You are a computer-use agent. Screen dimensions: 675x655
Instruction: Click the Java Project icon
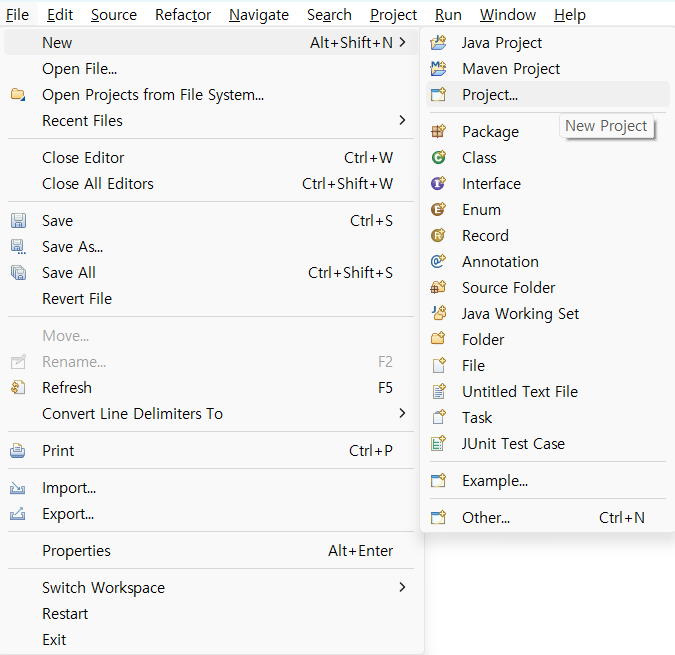click(438, 43)
